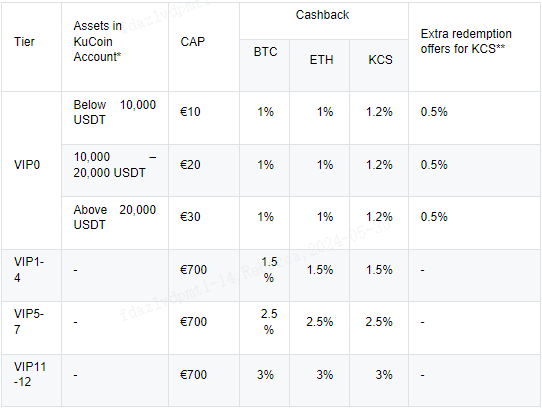This screenshot has width=542, height=408.
Task: Select the VIP11-12 tier cell
Action: pyautogui.click(x=31, y=380)
